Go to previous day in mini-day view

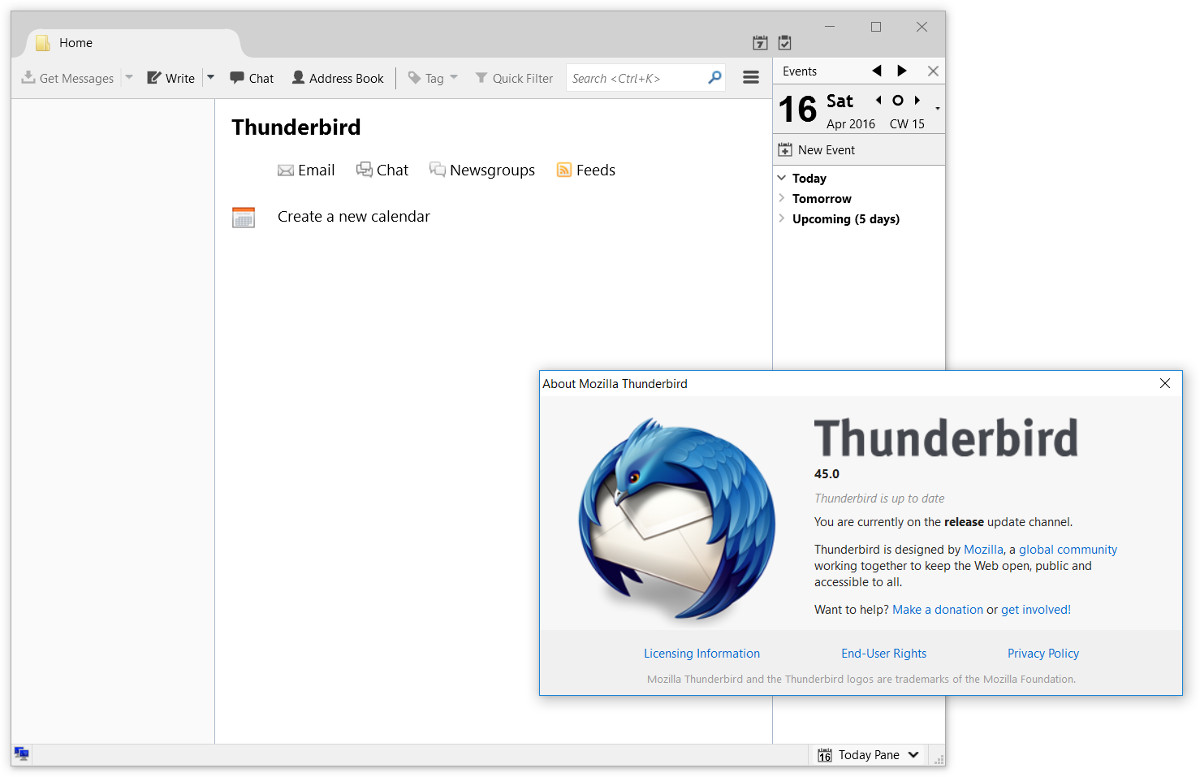click(x=878, y=100)
